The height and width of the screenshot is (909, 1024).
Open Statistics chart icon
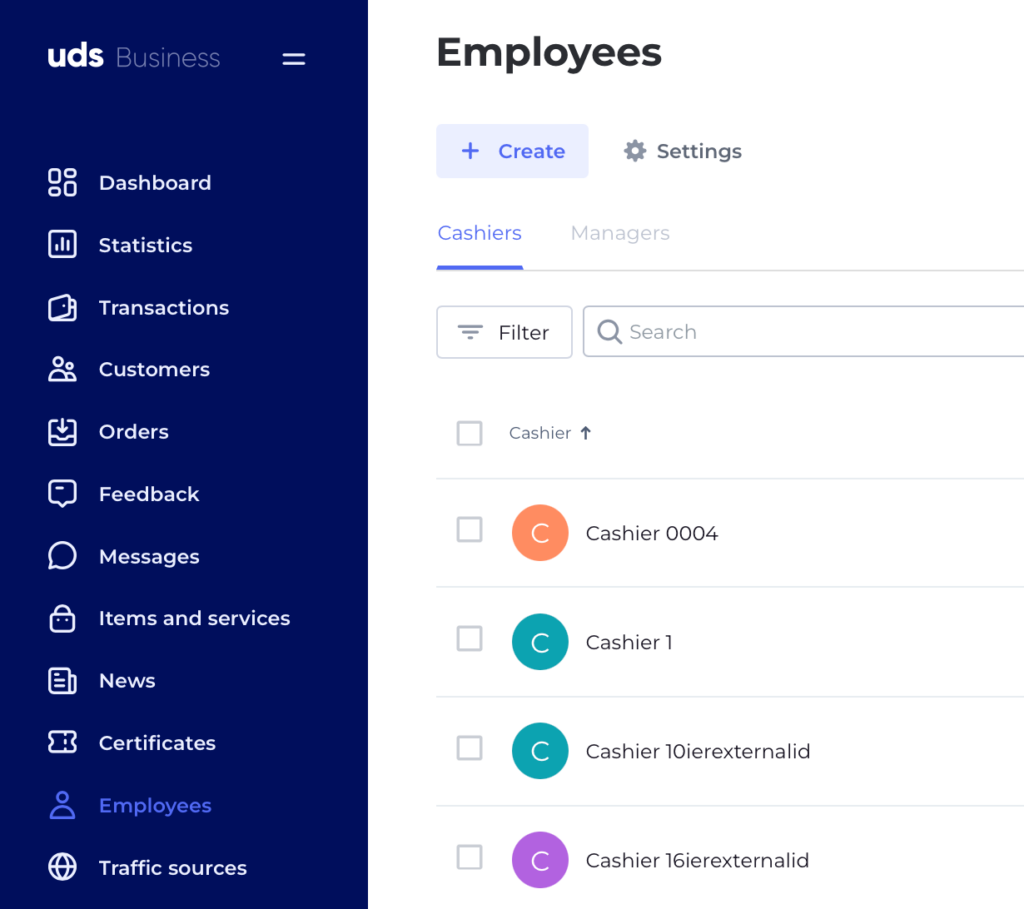click(x=62, y=245)
